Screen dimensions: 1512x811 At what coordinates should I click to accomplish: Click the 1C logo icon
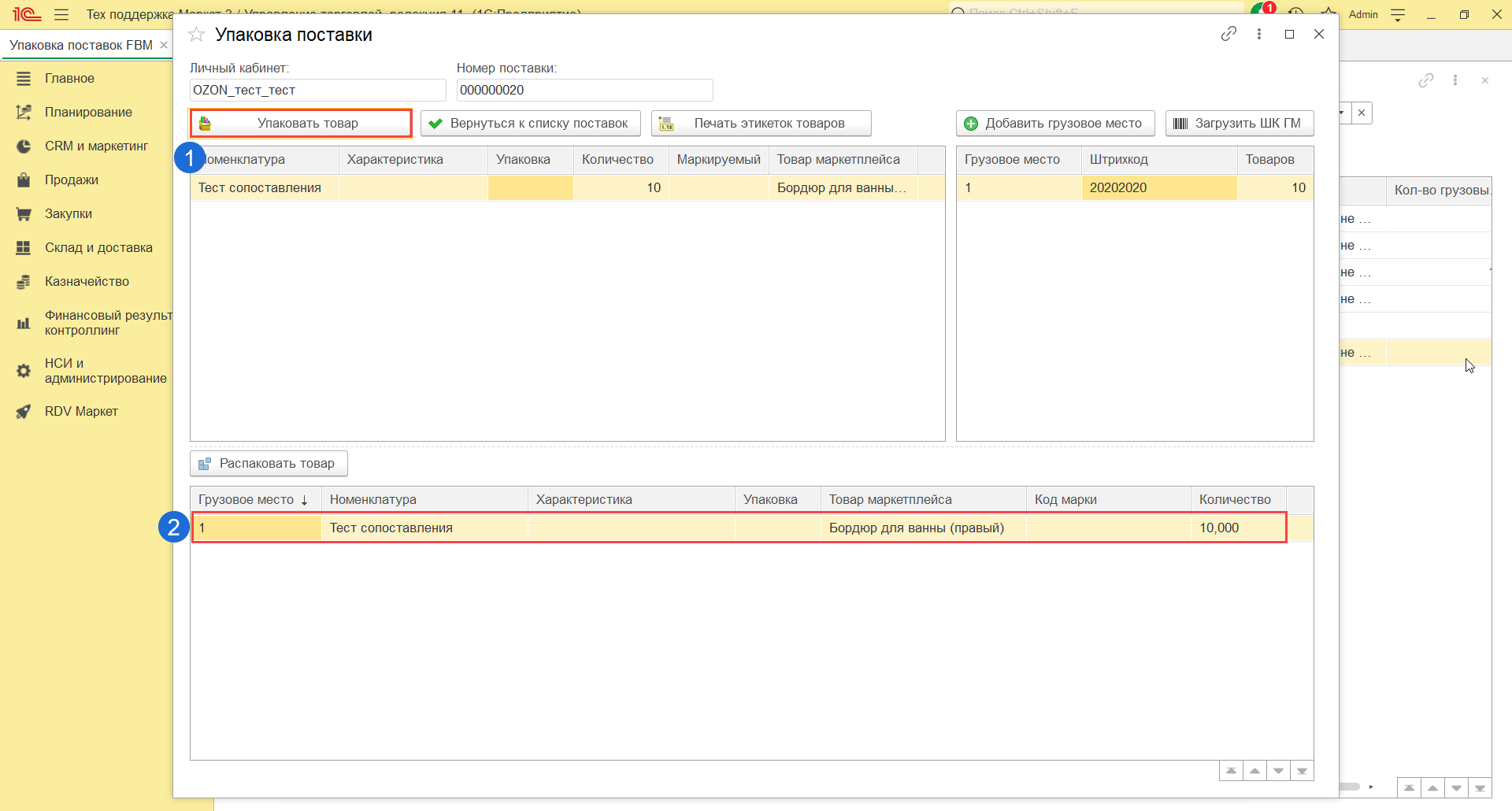point(26,14)
